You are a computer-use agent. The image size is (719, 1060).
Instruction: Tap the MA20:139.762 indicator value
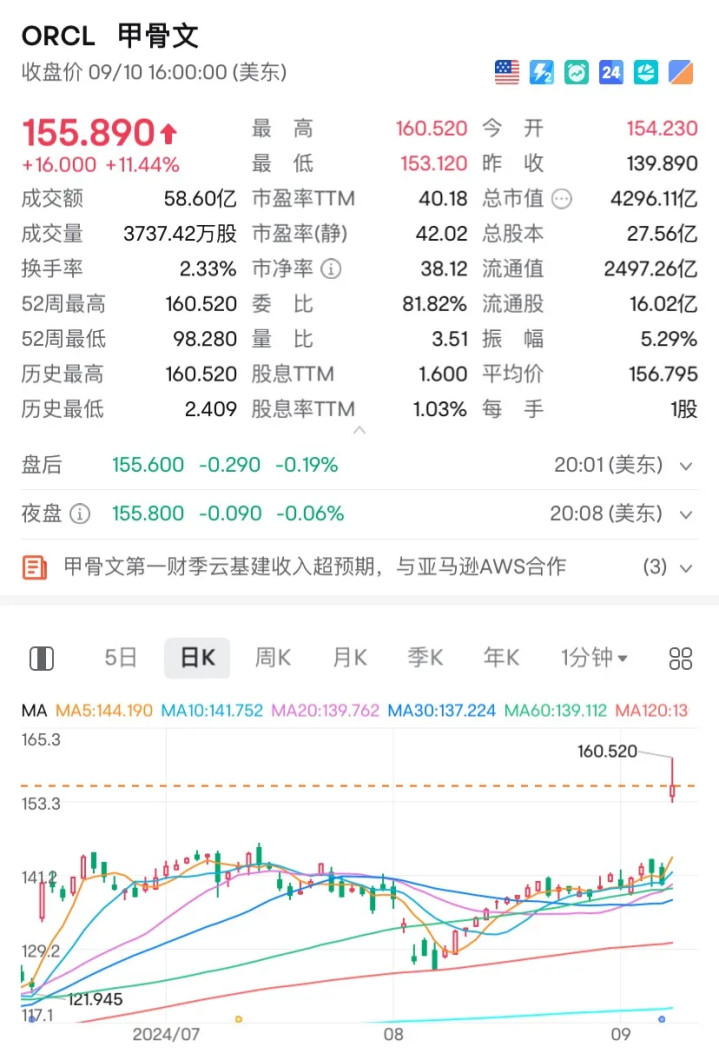point(325,710)
